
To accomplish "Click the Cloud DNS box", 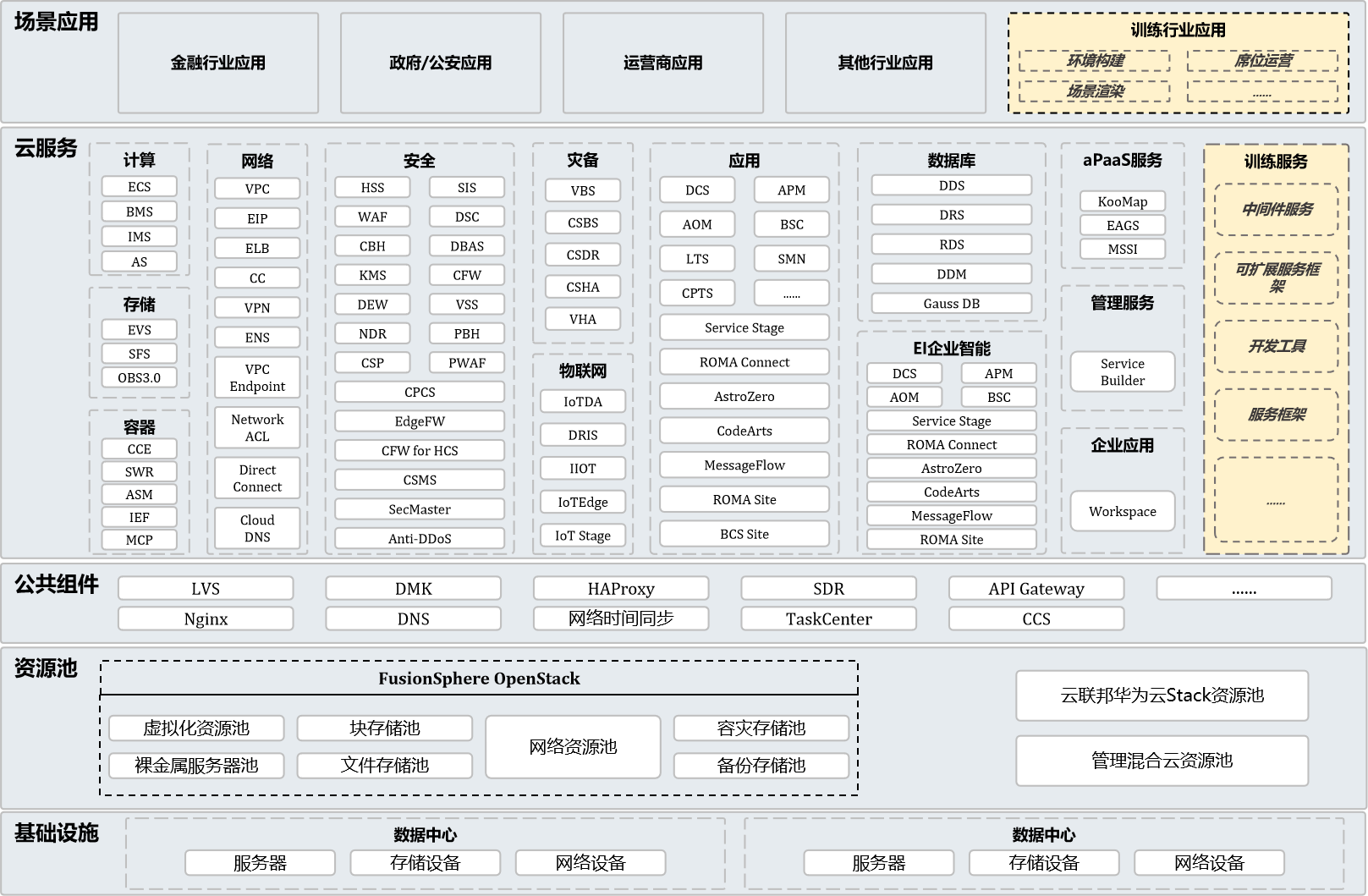I will pyautogui.click(x=257, y=528).
